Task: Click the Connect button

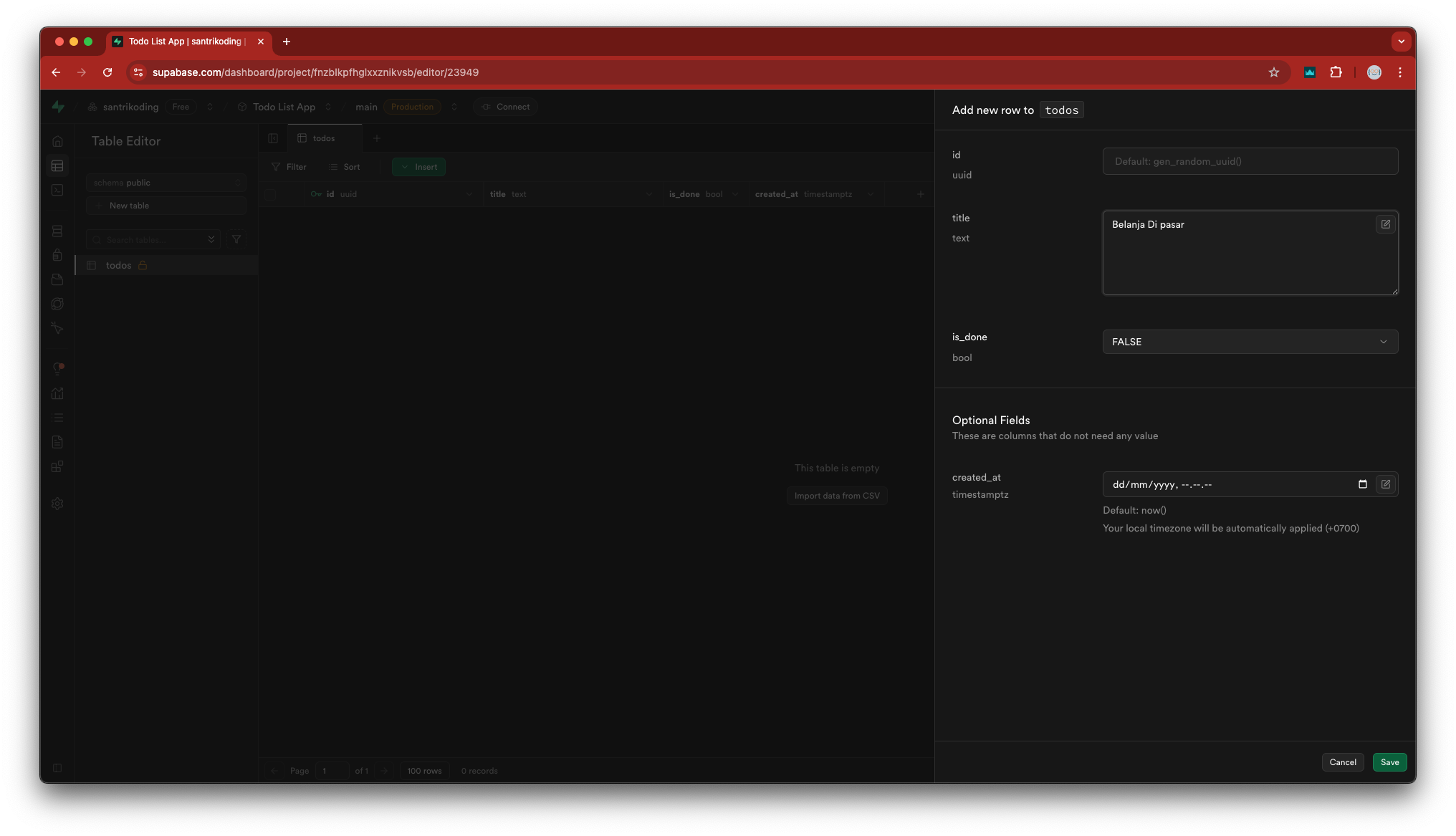Action: (x=505, y=107)
